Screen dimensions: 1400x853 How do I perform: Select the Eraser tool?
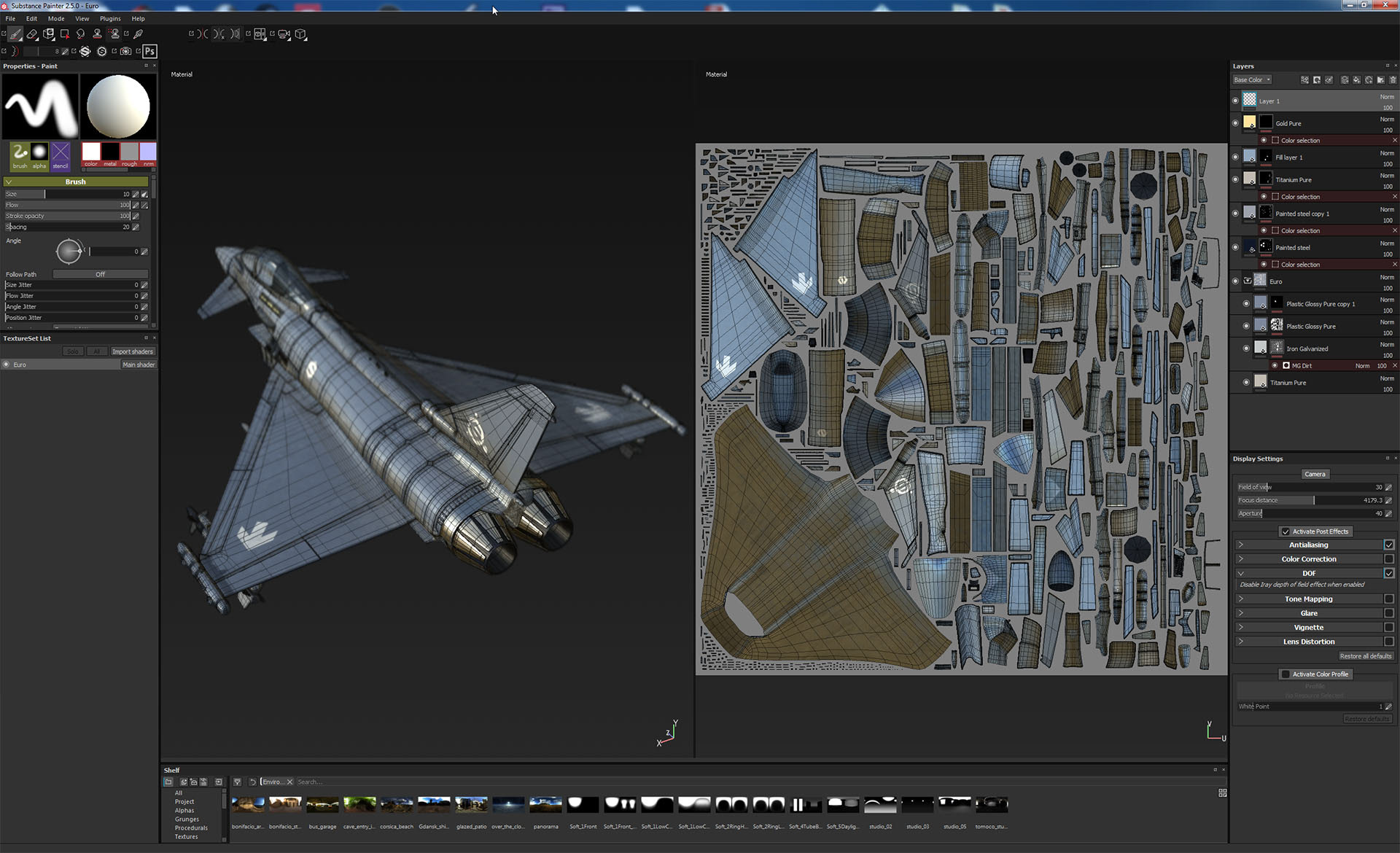point(31,34)
